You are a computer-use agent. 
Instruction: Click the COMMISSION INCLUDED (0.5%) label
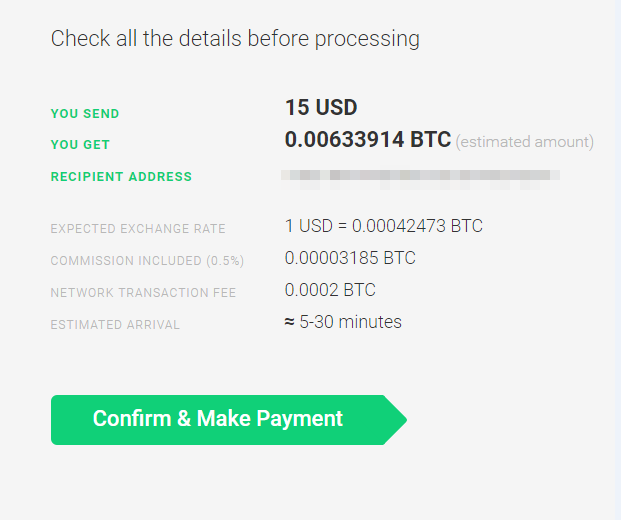[147, 261]
